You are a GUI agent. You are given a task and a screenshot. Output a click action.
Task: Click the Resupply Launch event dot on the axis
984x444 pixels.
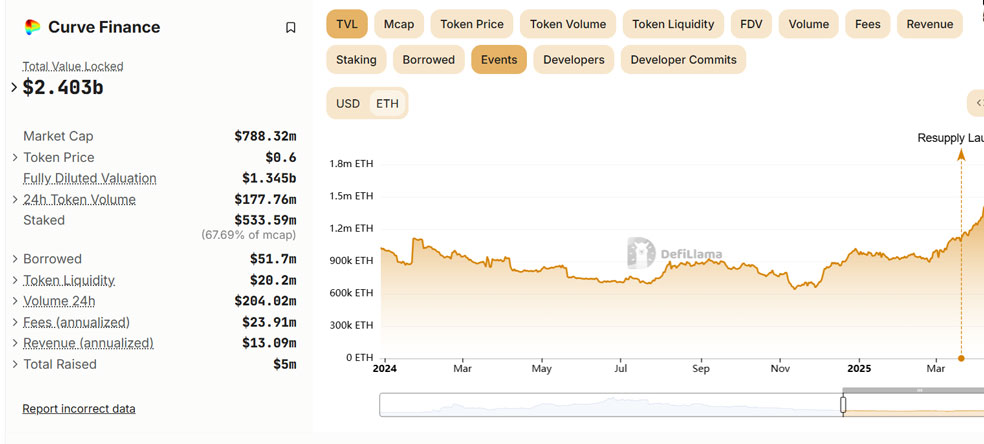[961, 359]
